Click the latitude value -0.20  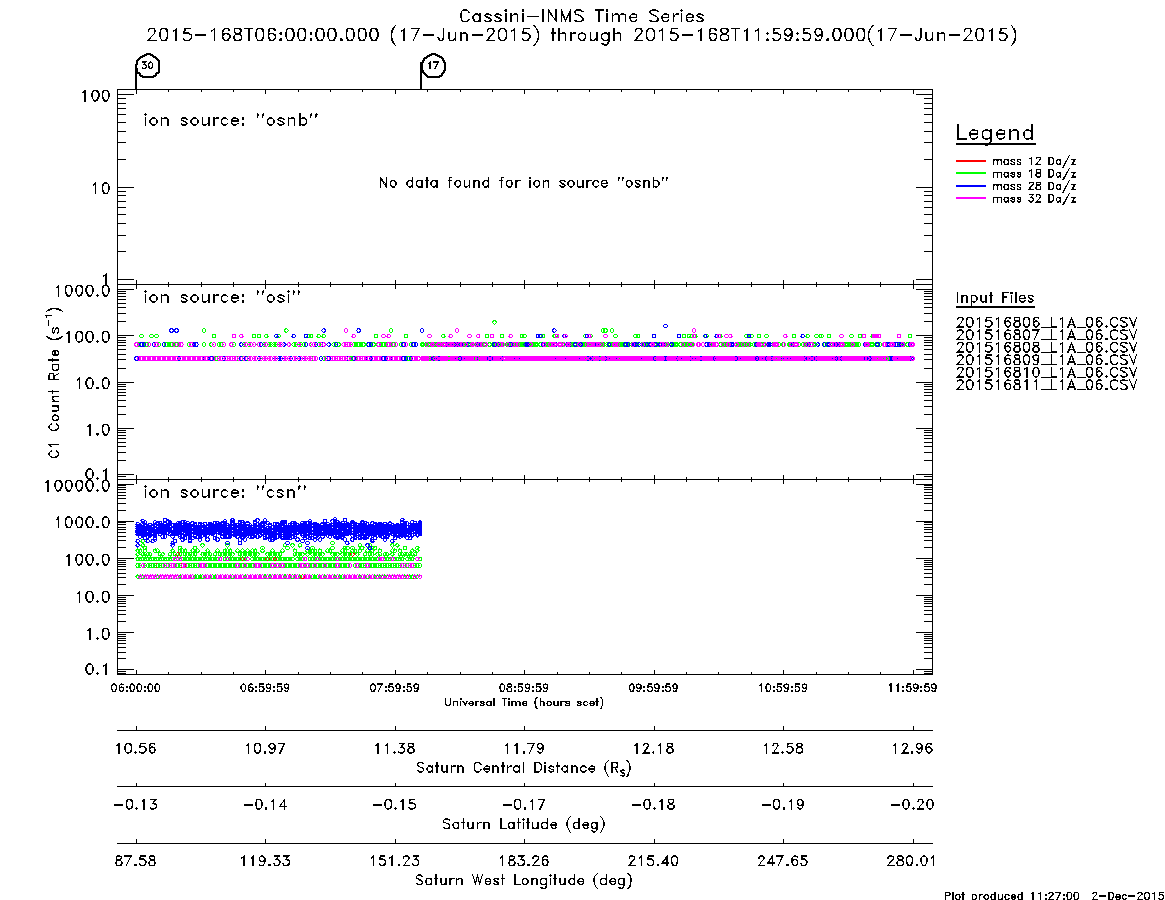coord(912,805)
